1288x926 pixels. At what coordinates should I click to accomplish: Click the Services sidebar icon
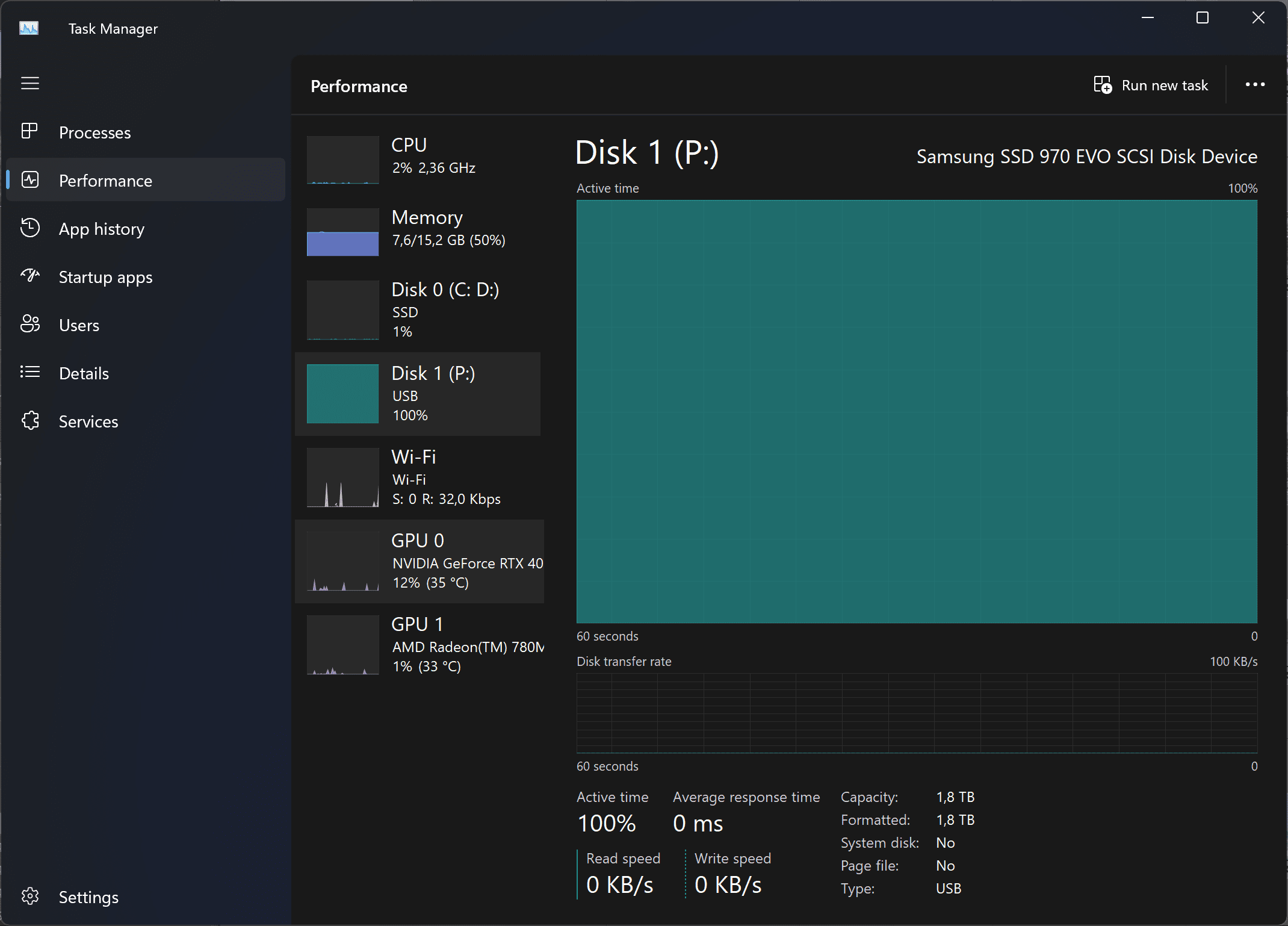tap(30, 420)
